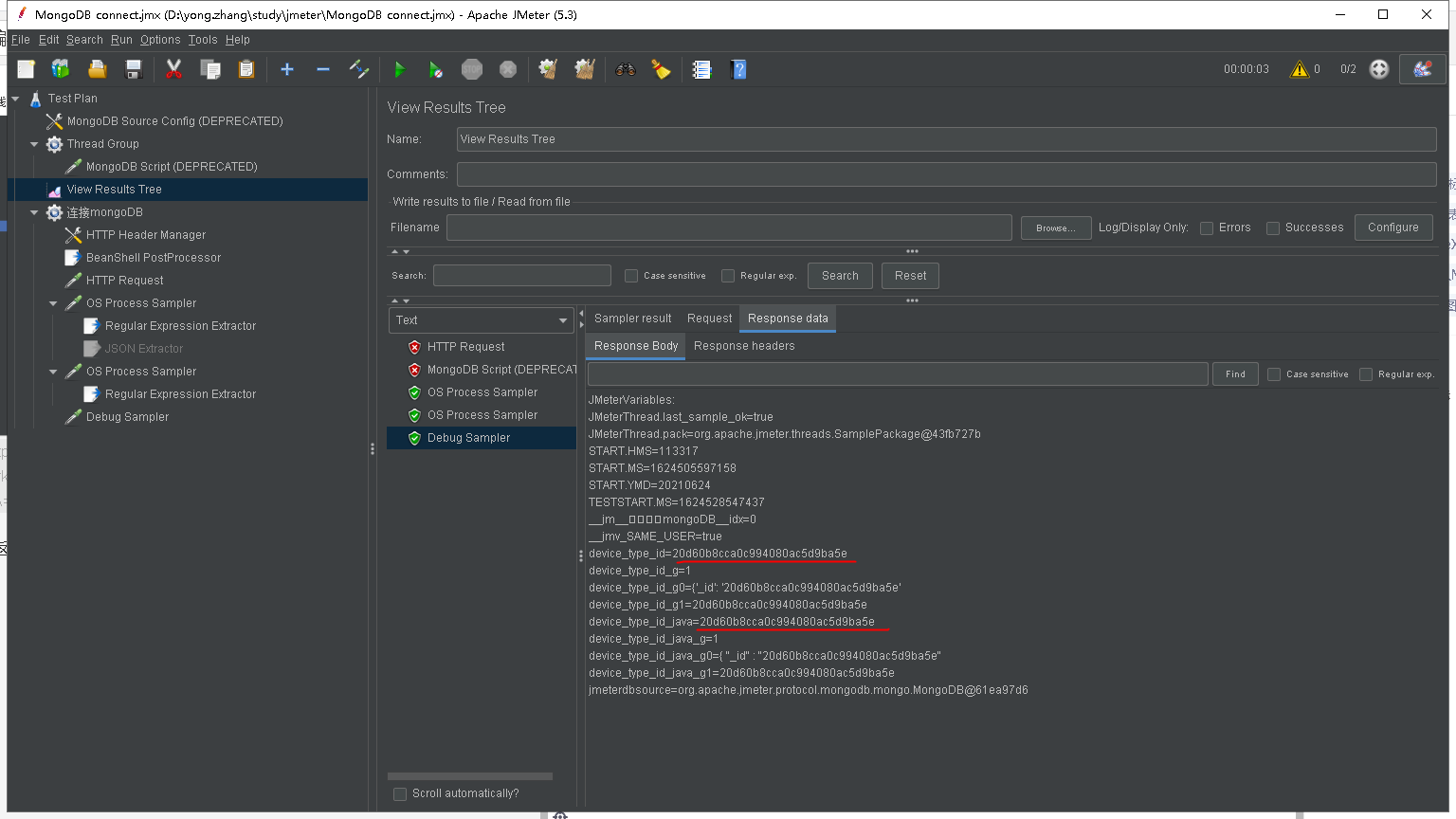Open the Text renderer dropdown
Screen dimensions: 1456x819
pos(482,320)
